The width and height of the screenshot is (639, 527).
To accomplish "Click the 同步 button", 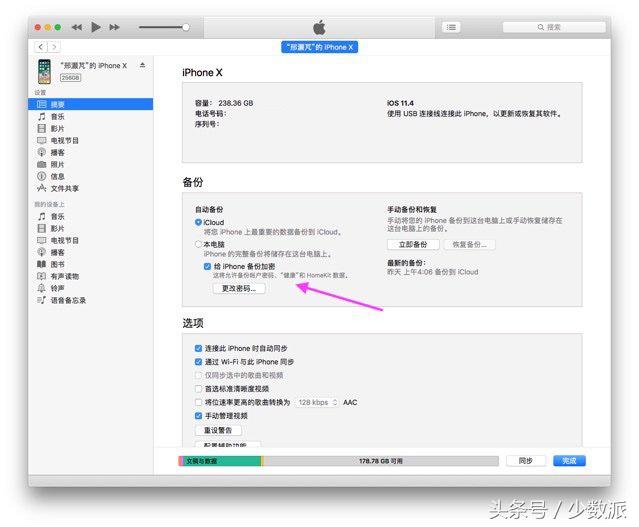I will pyautogui.click(x=526, y=461).
